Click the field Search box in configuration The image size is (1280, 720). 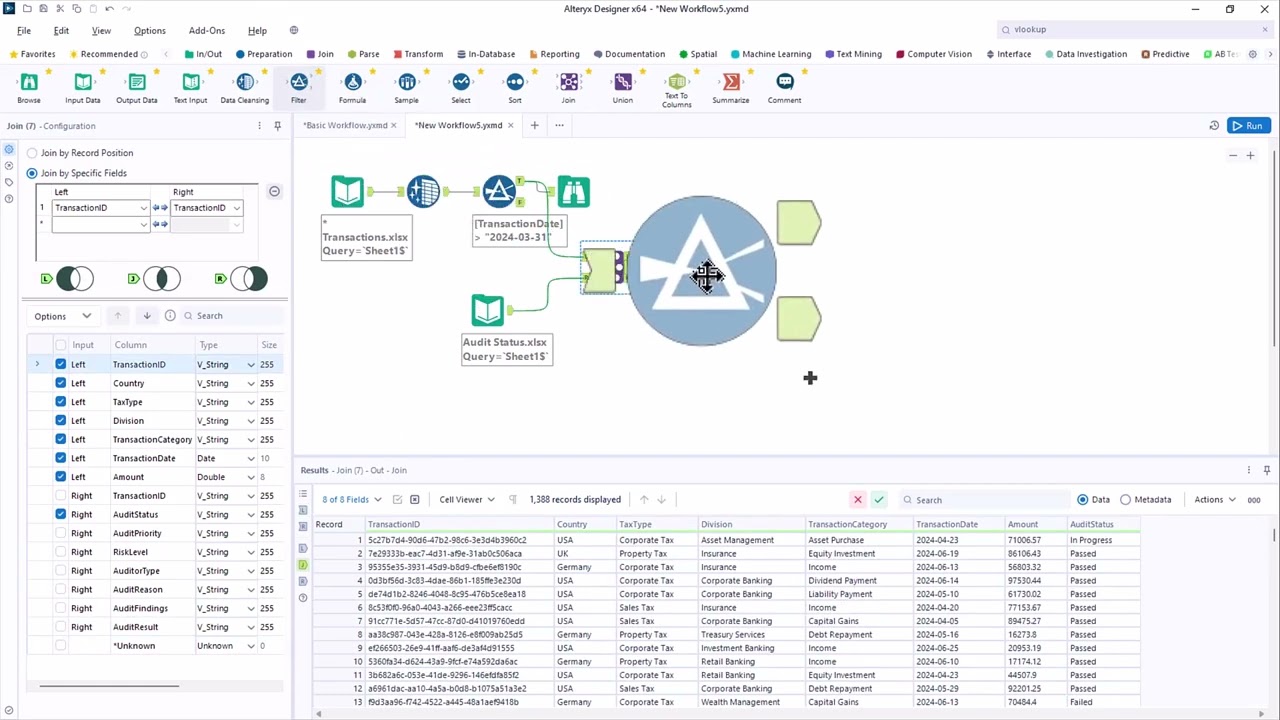pos(232,316)
